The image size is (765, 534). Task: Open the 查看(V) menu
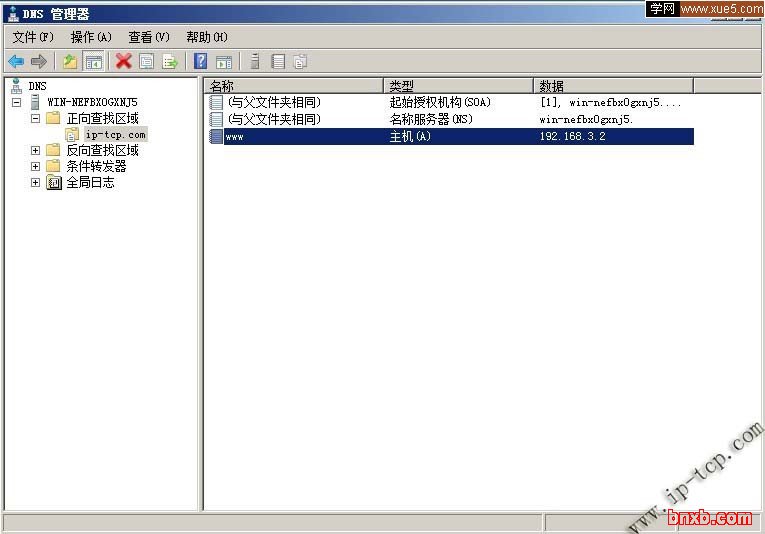pyautogui.click(x=149, y=37)
